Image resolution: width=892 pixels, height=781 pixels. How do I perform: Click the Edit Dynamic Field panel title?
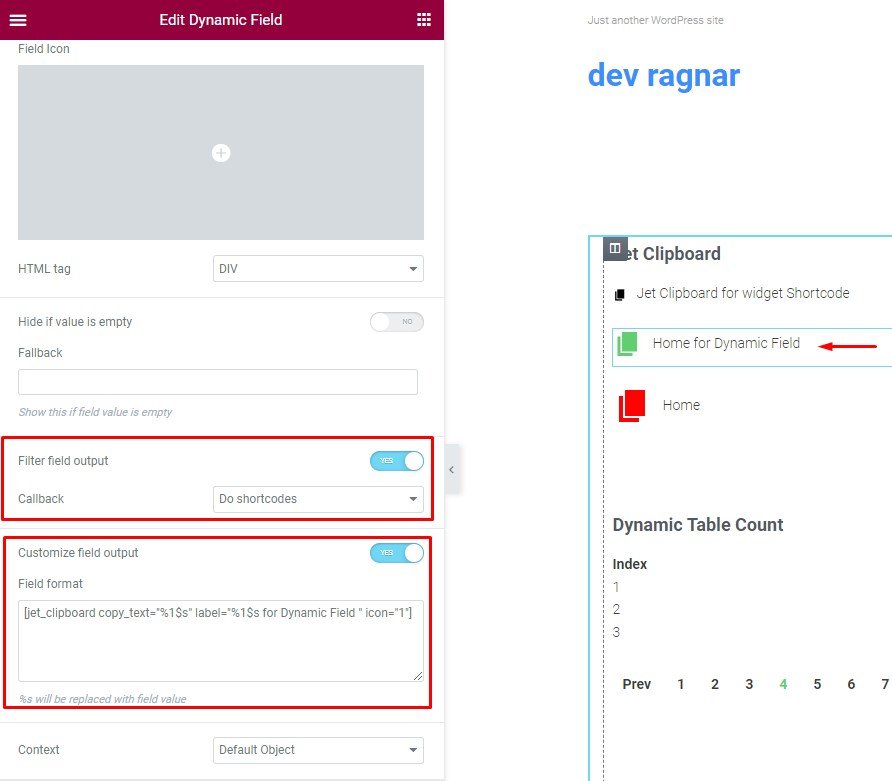tap(221, 20)
